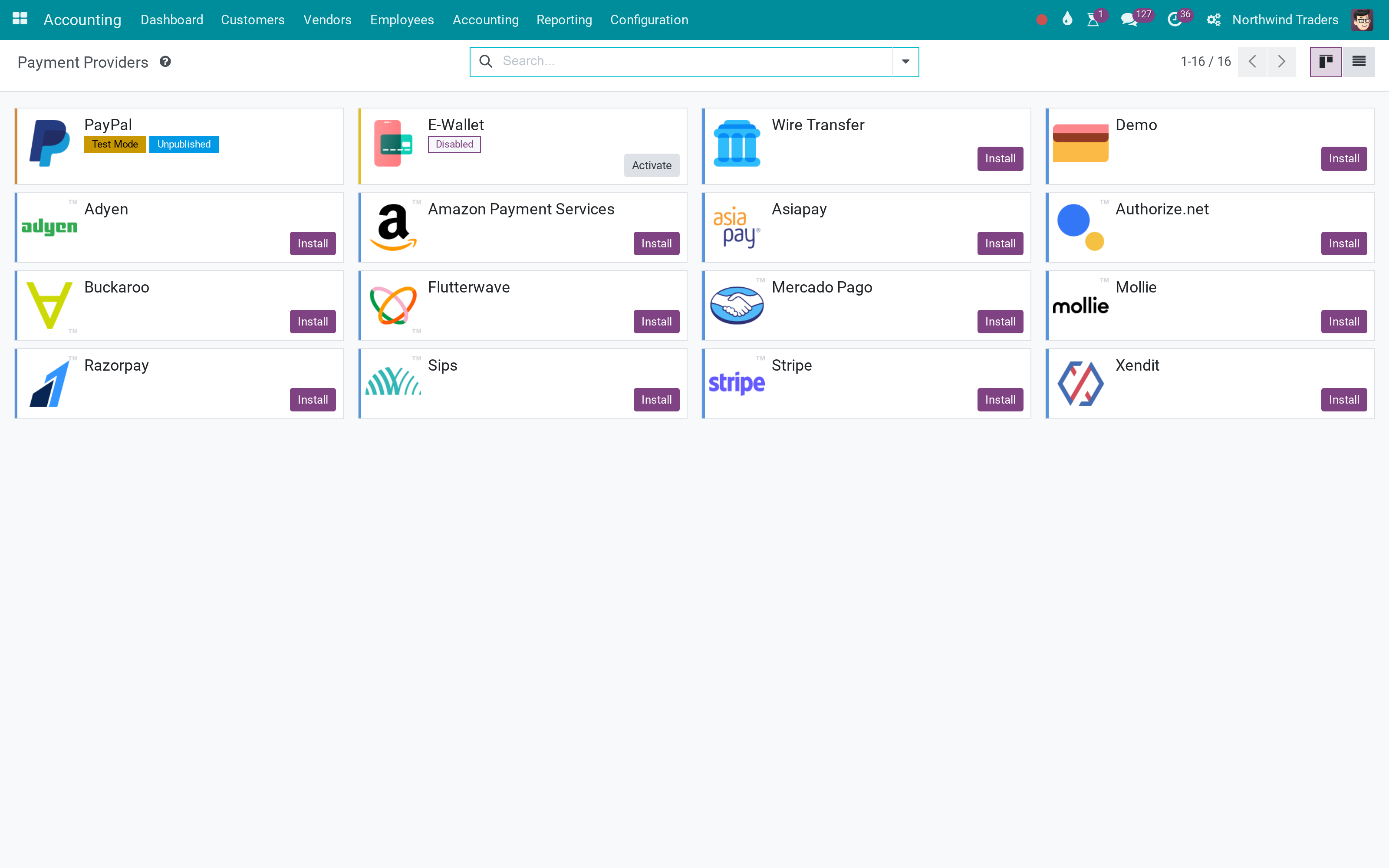
Task: Go to the previous page of records
Action: coord(1252,62)
